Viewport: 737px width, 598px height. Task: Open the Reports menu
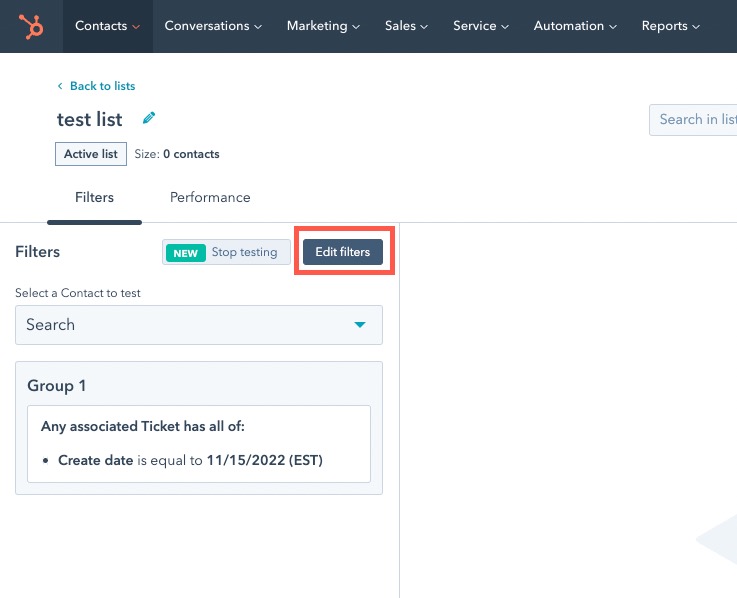pyautogui.click(x=670, y=26)
